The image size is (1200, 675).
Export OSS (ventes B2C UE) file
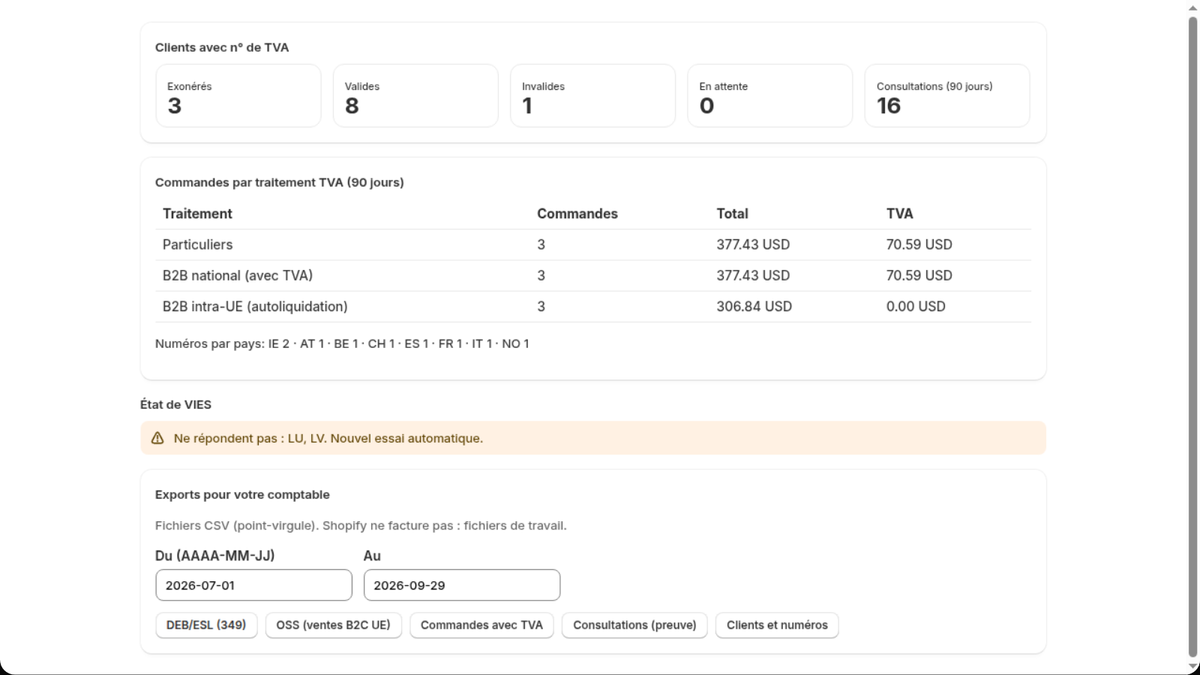click(333, 625)
